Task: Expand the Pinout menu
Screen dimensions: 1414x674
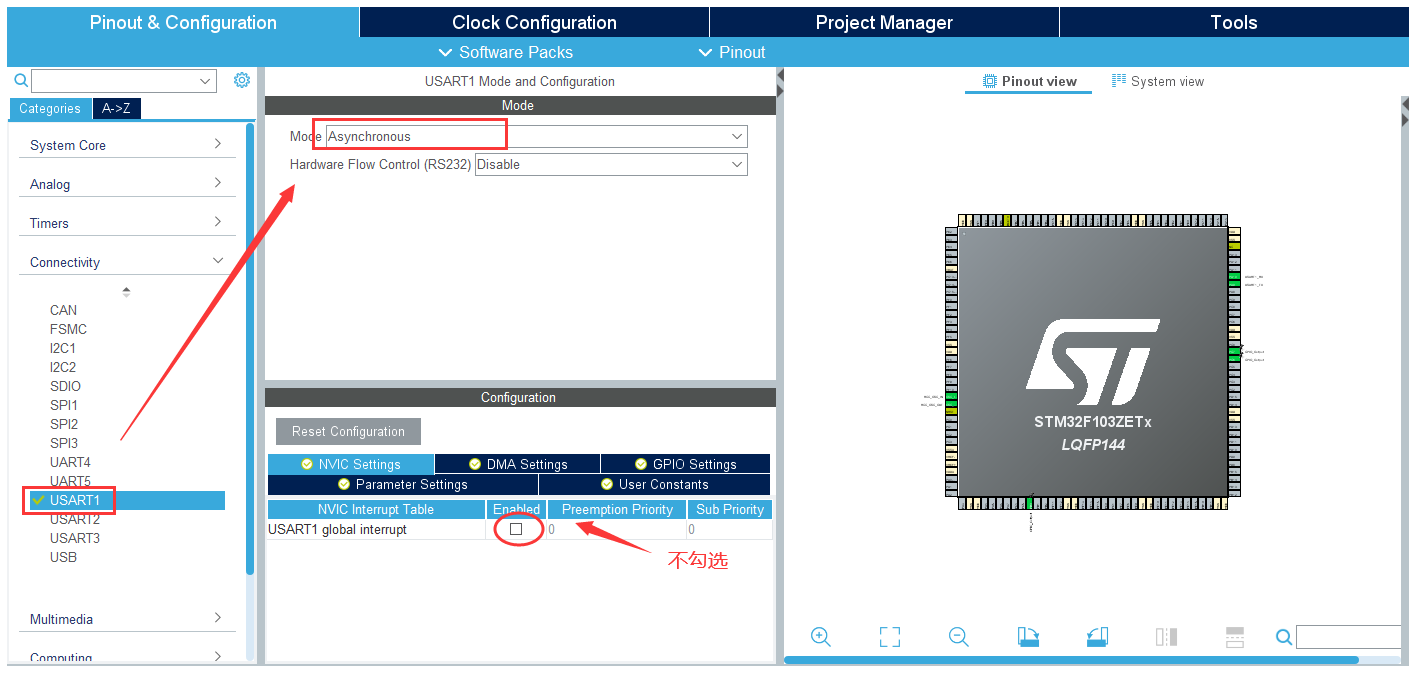Action: point(732,52)
